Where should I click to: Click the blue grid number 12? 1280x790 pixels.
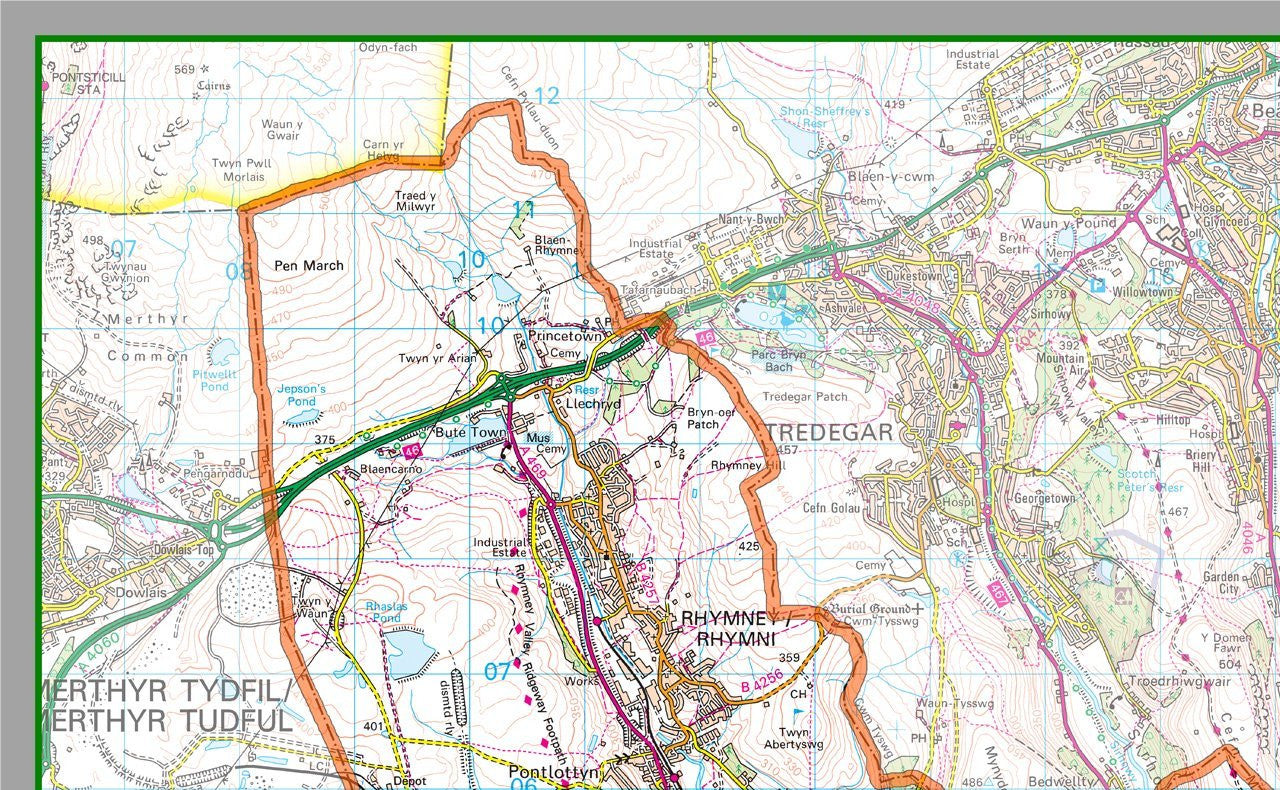click(x=546, y=96)
